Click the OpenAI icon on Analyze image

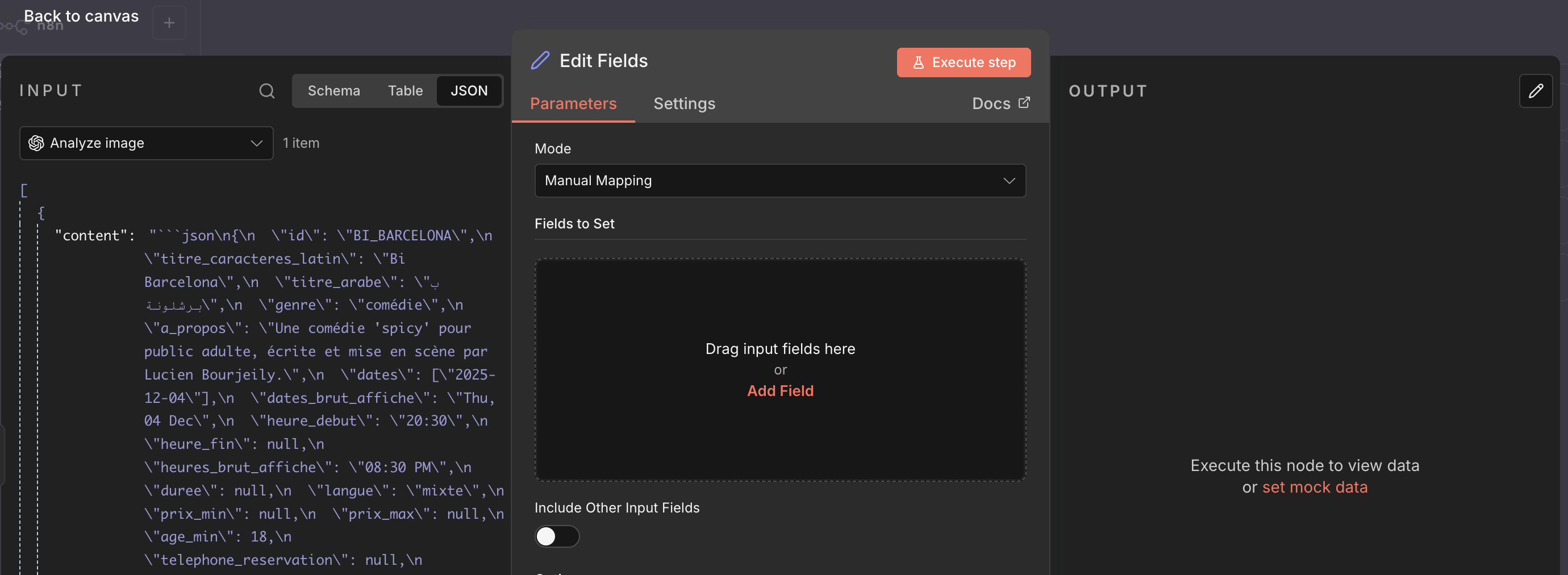point(36,143)
